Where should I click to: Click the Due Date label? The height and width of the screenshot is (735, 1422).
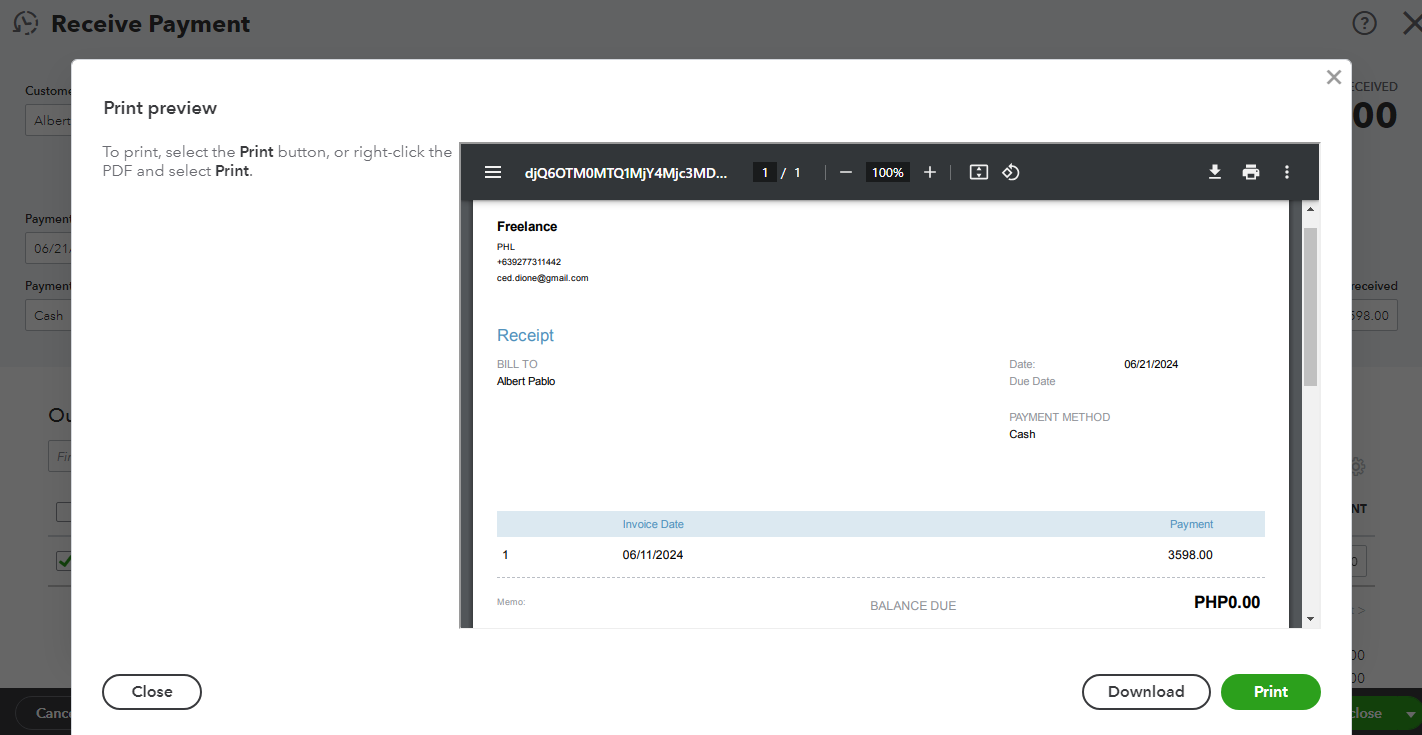point(1032,381)
